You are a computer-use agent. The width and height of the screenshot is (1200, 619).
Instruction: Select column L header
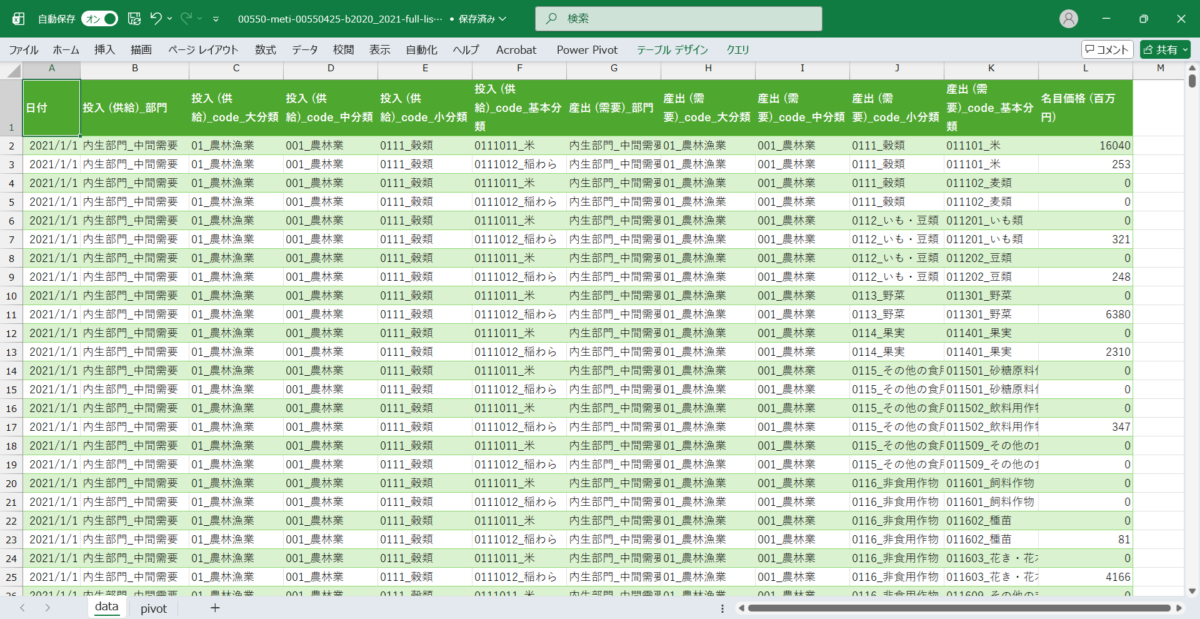pos(1085,68)
